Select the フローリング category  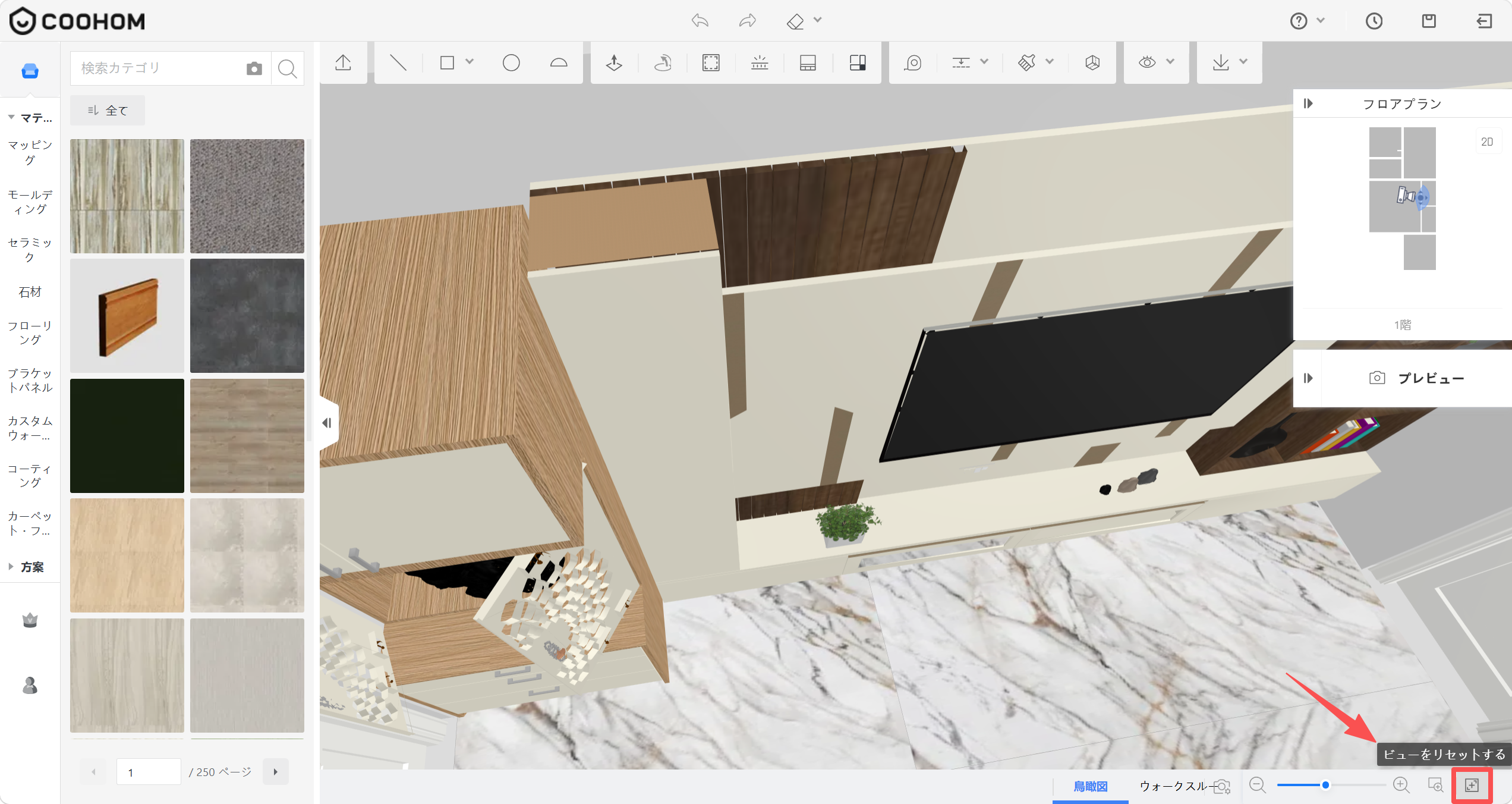pos(30,333)
